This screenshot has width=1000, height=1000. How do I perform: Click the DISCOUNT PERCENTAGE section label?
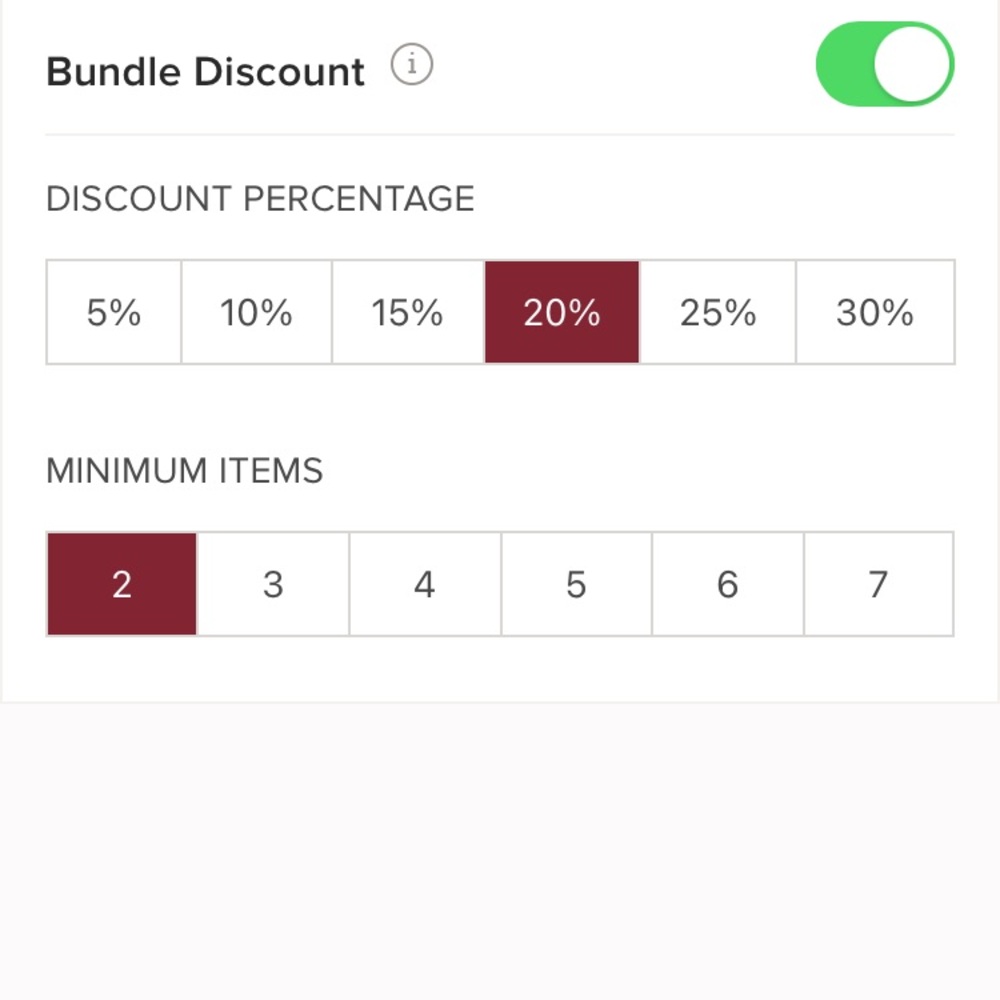tap(260, 198)
